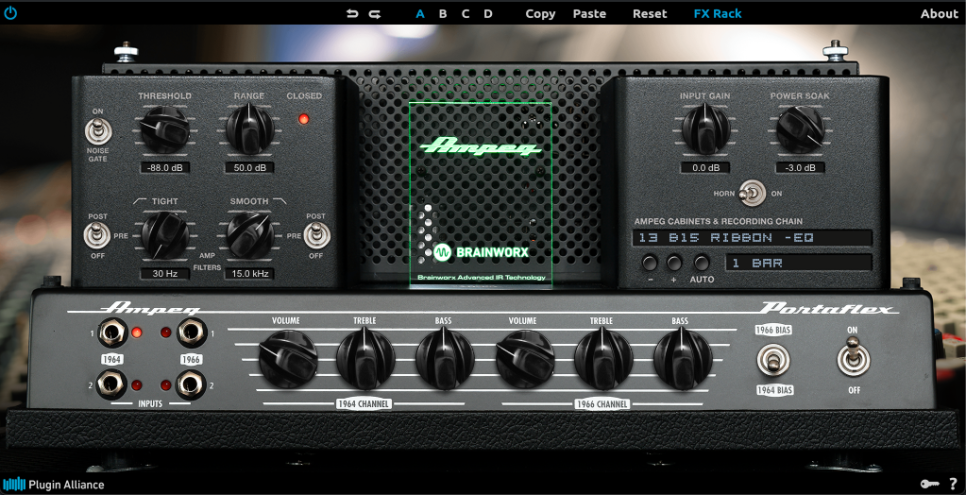
Task: Click the Plugin Alliance logo
Action: point(53,485)
